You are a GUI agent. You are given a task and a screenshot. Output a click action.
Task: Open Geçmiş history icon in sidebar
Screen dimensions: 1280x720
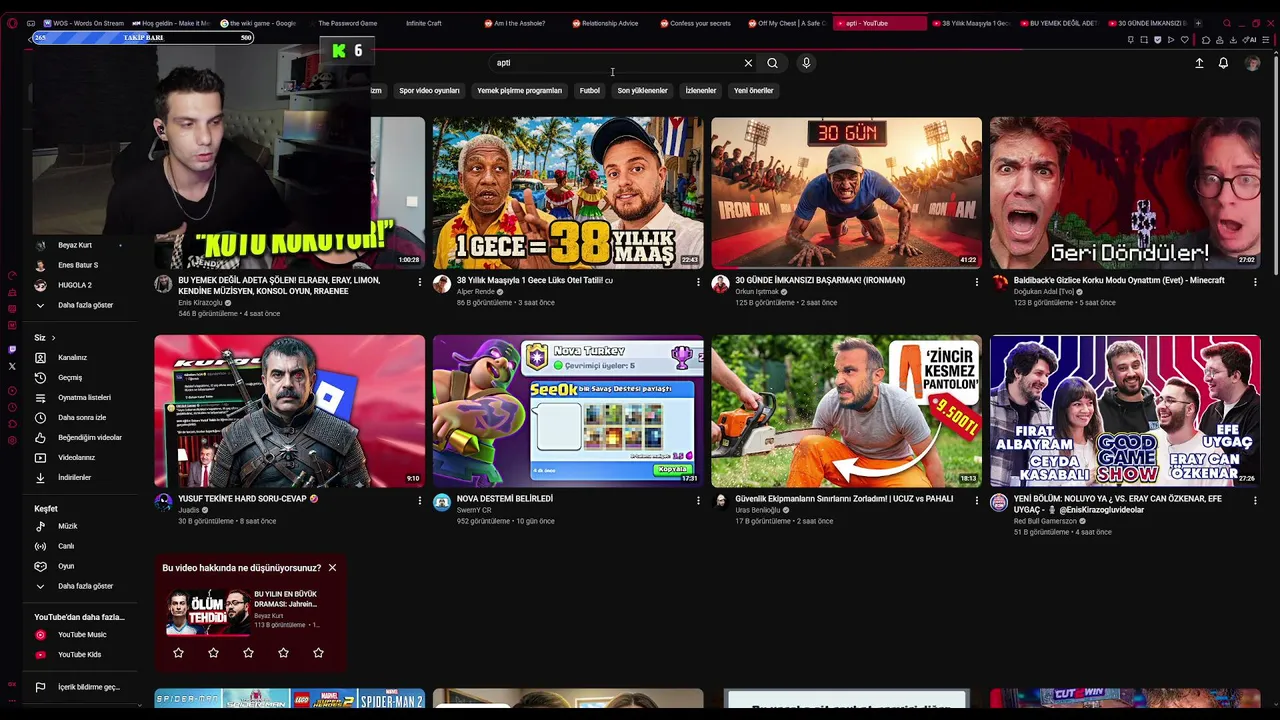pyautogui.click(x=40, y=377)
